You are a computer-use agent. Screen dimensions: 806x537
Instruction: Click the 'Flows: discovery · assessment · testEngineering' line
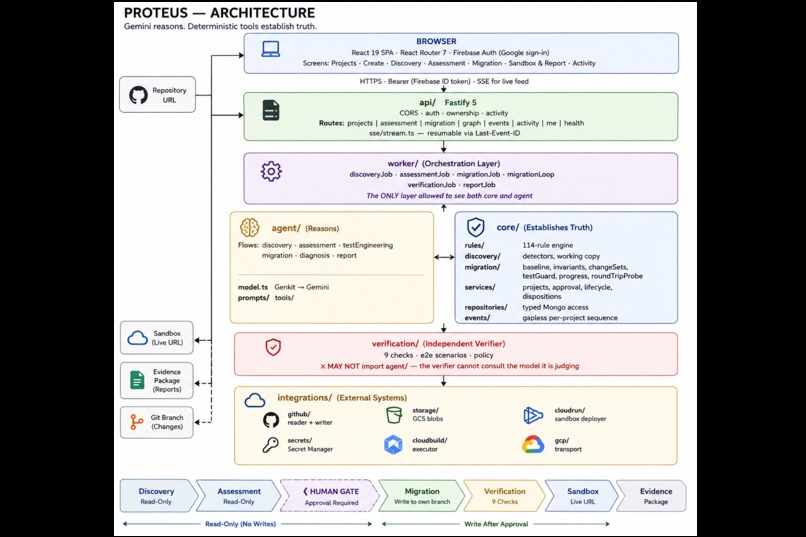pos(315,245)
